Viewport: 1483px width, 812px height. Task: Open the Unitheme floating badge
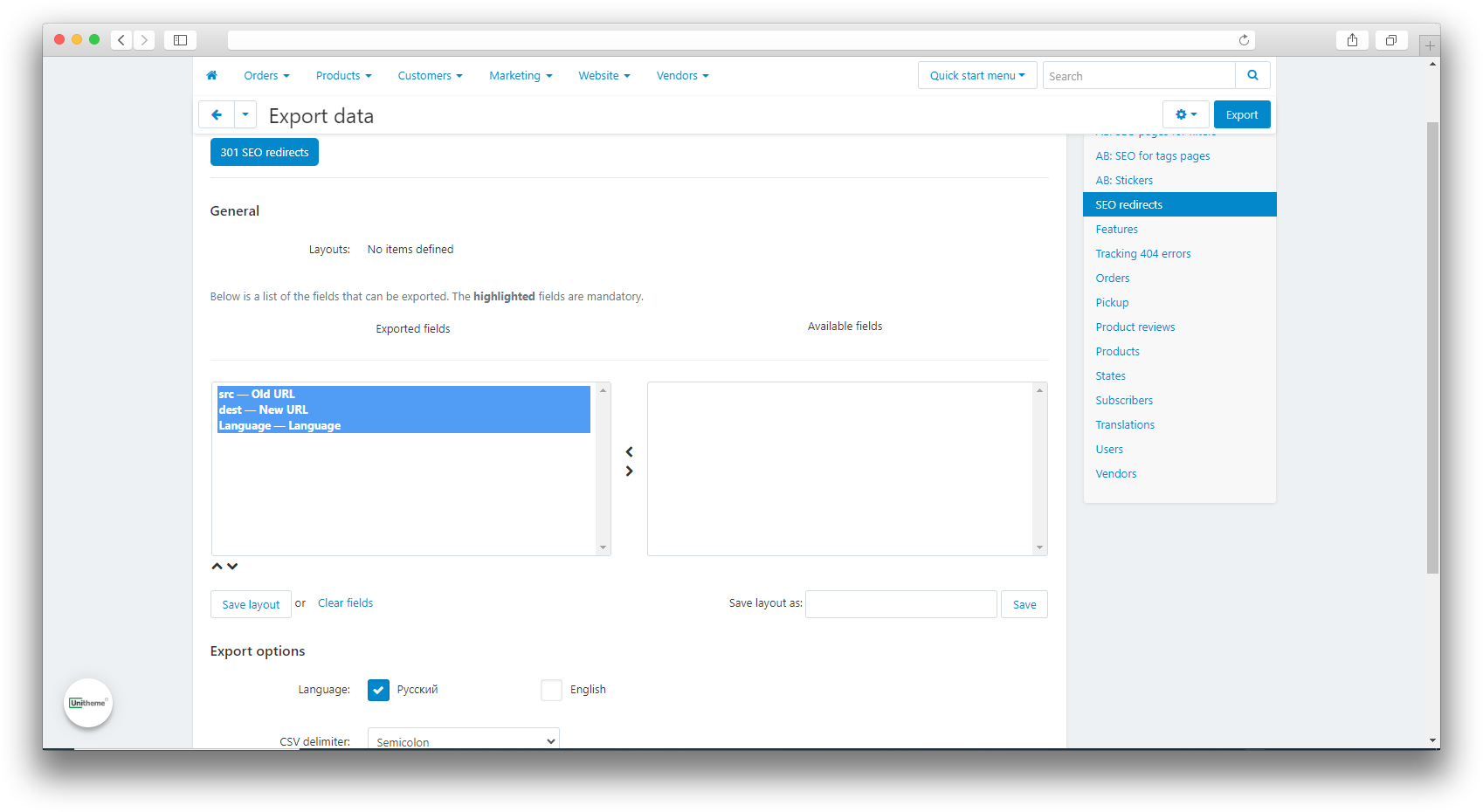88,703
